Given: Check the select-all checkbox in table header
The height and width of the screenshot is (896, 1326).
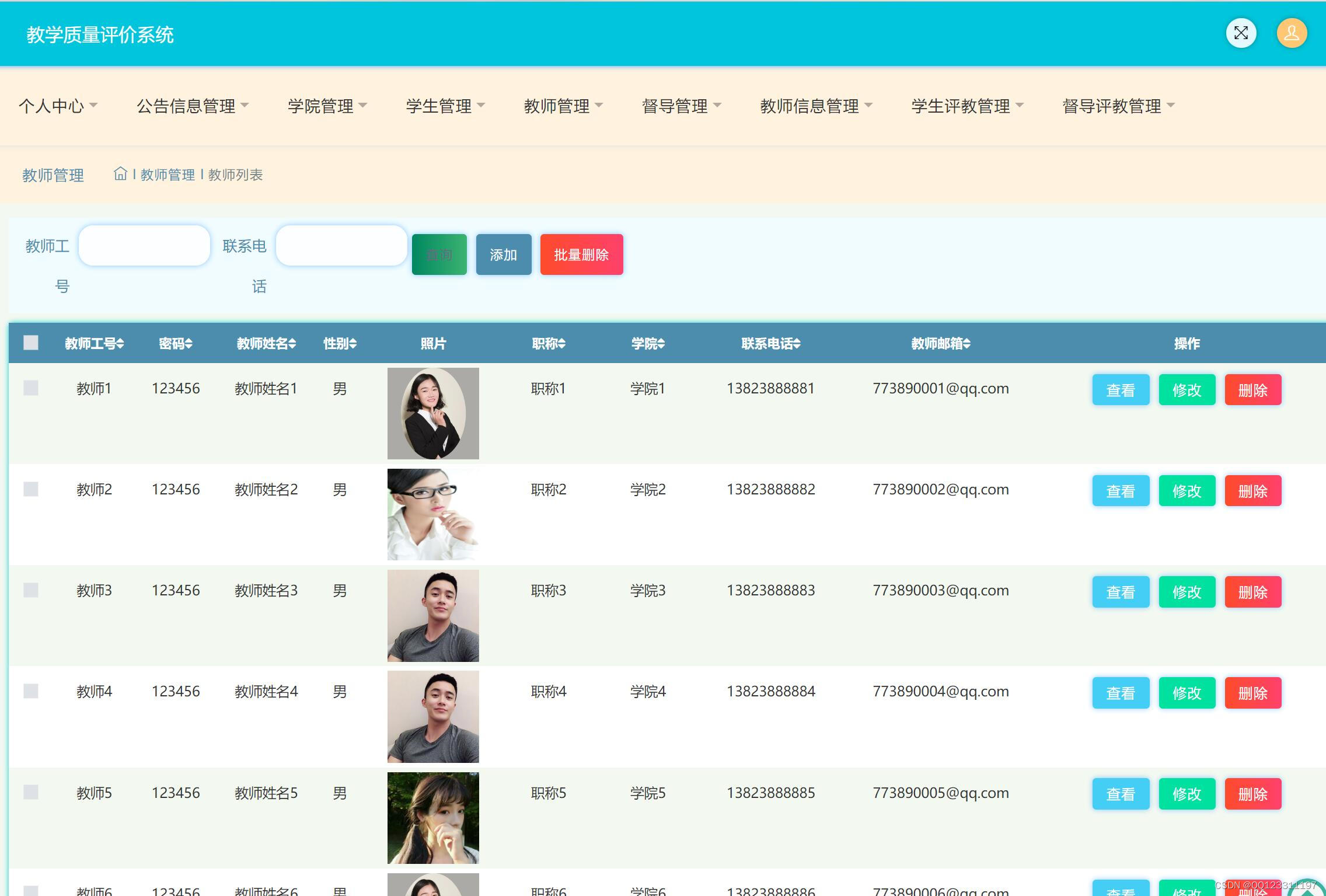Looking at the screenshot, I should click(x=31, y=343).
